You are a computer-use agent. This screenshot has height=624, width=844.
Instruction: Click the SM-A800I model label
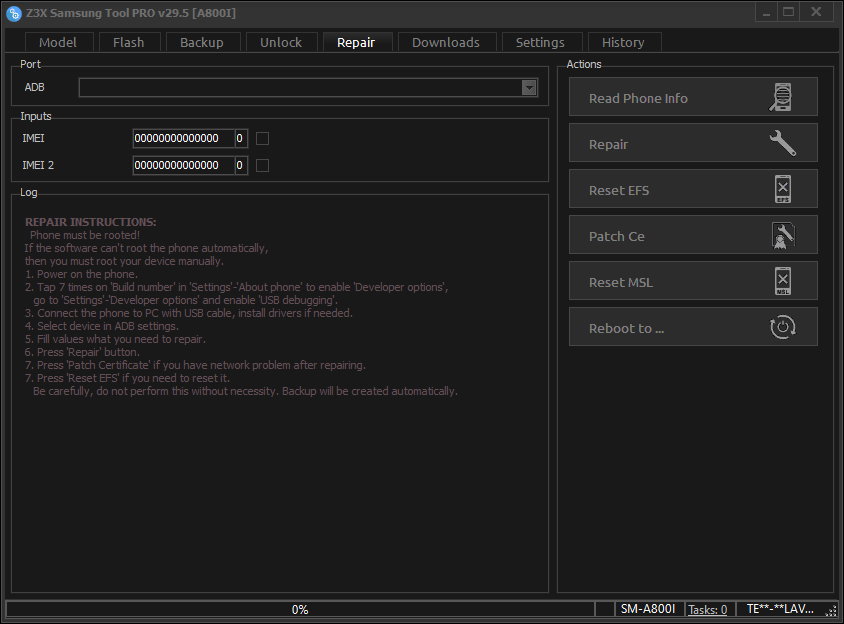648,609
